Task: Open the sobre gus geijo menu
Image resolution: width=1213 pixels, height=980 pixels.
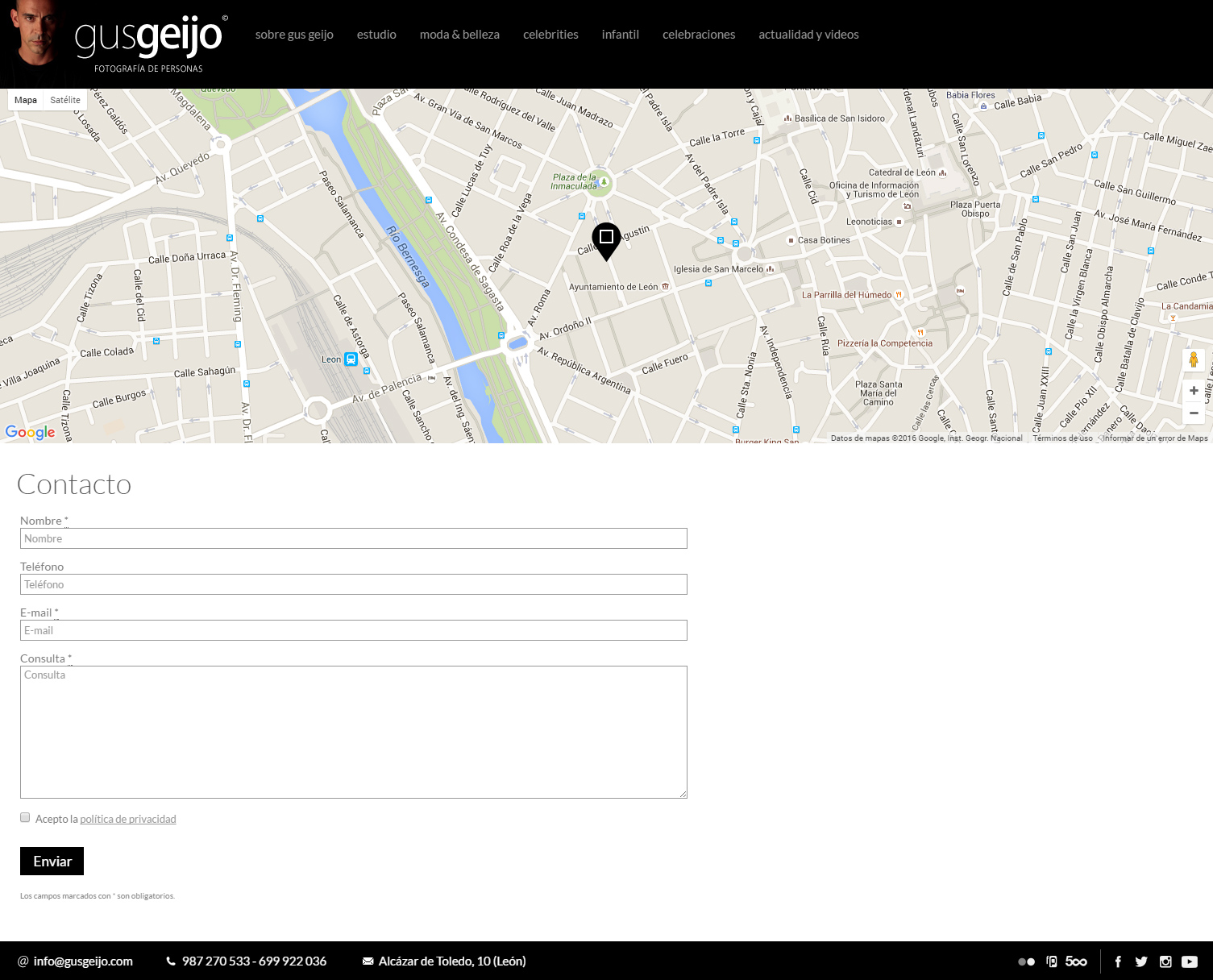Action: point(294,35)
